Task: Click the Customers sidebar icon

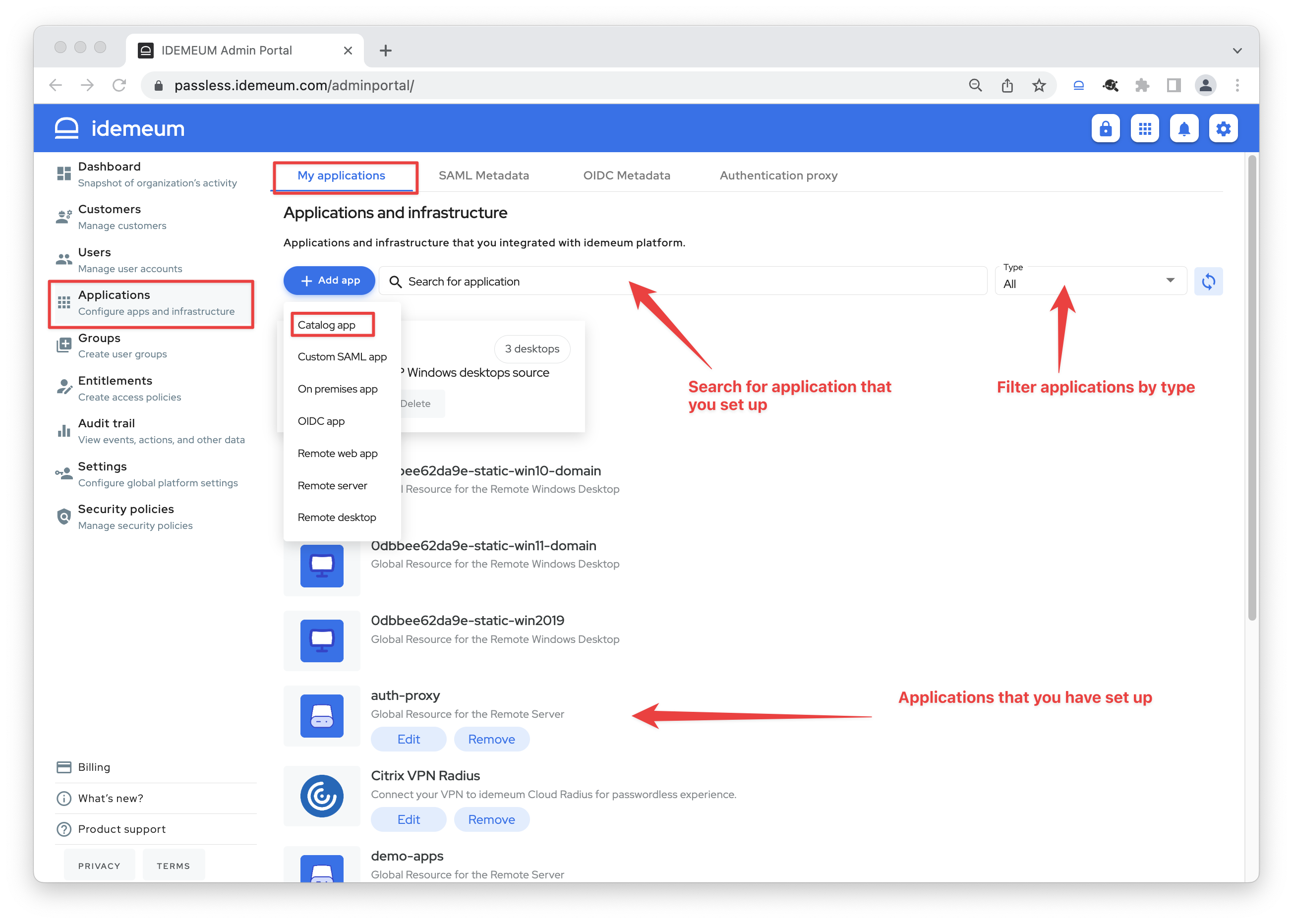Action: coord(64,217)
